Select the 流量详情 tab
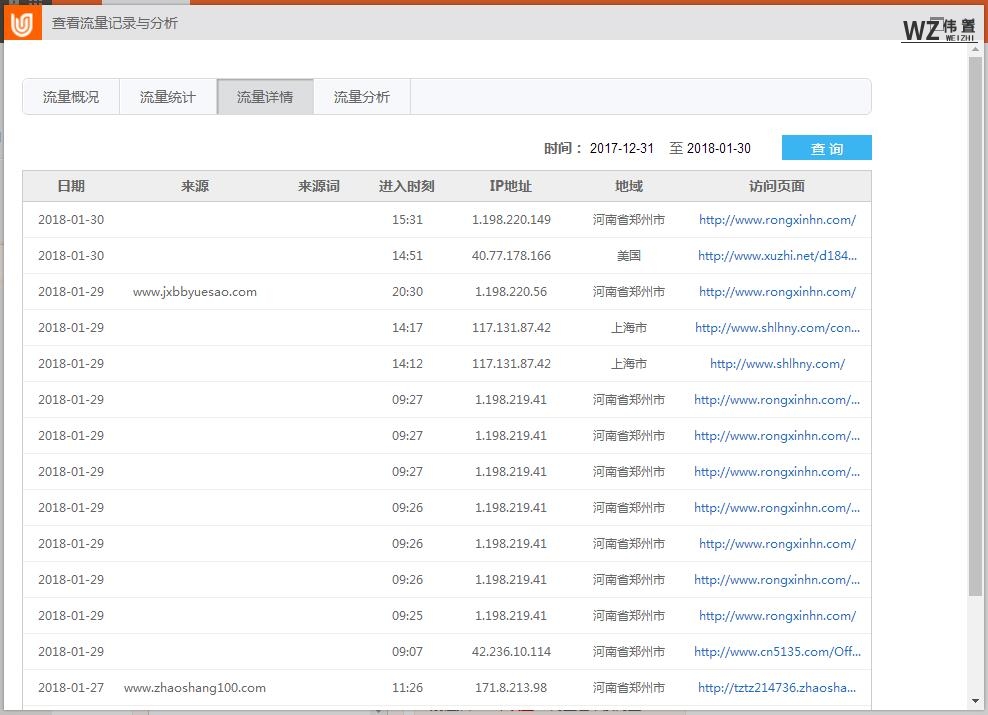Screen dimensions: 988x715 pyautogui.click(x=265, y=97)
